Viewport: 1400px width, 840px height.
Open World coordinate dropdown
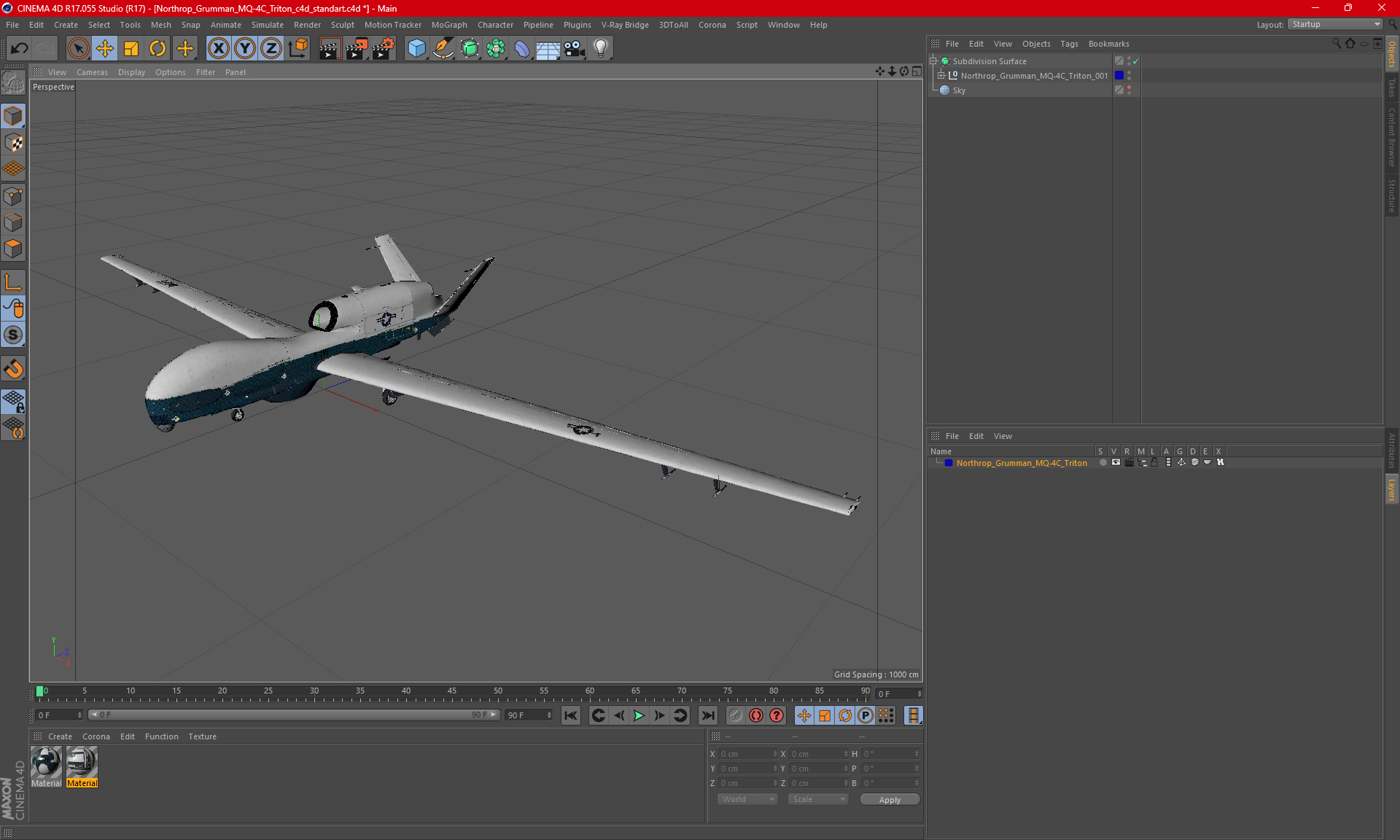tap(747, 799)
